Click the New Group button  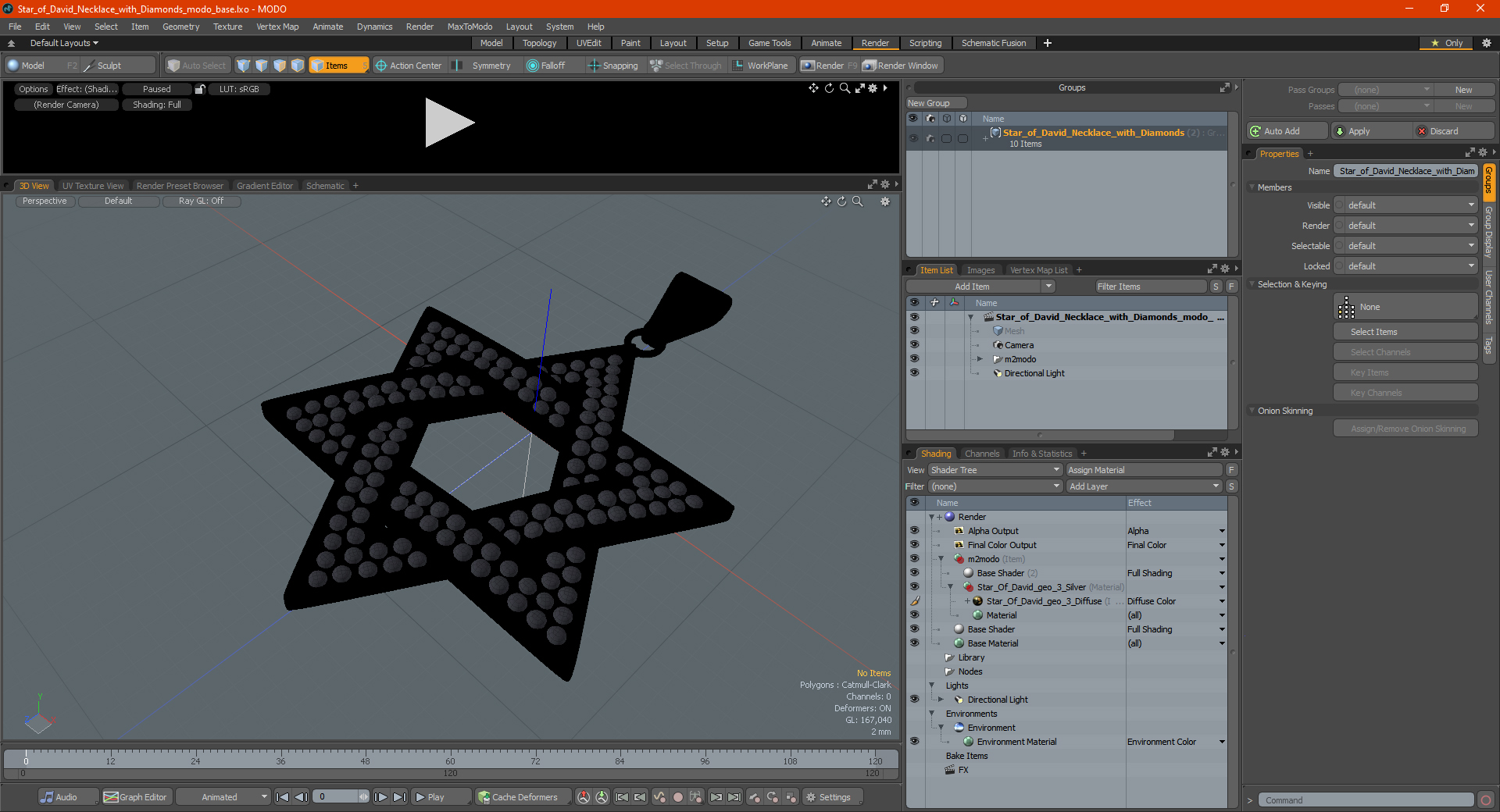pyautogui.click(x=936, y=103)
